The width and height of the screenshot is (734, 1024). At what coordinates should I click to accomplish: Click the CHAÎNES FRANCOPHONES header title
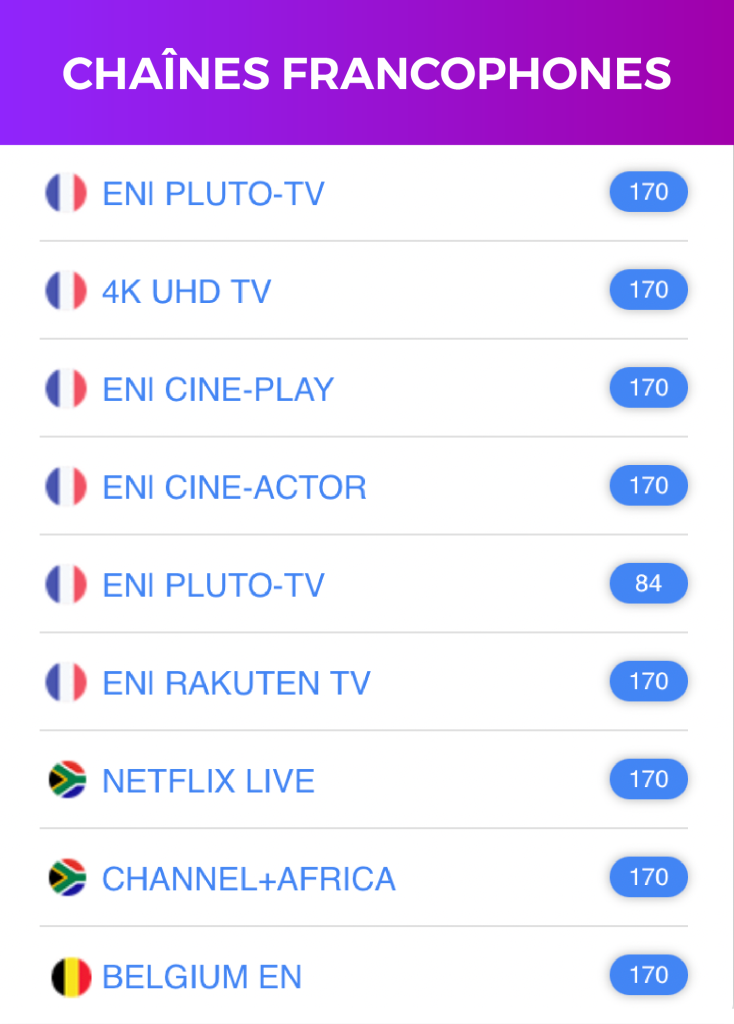point(367,74)
